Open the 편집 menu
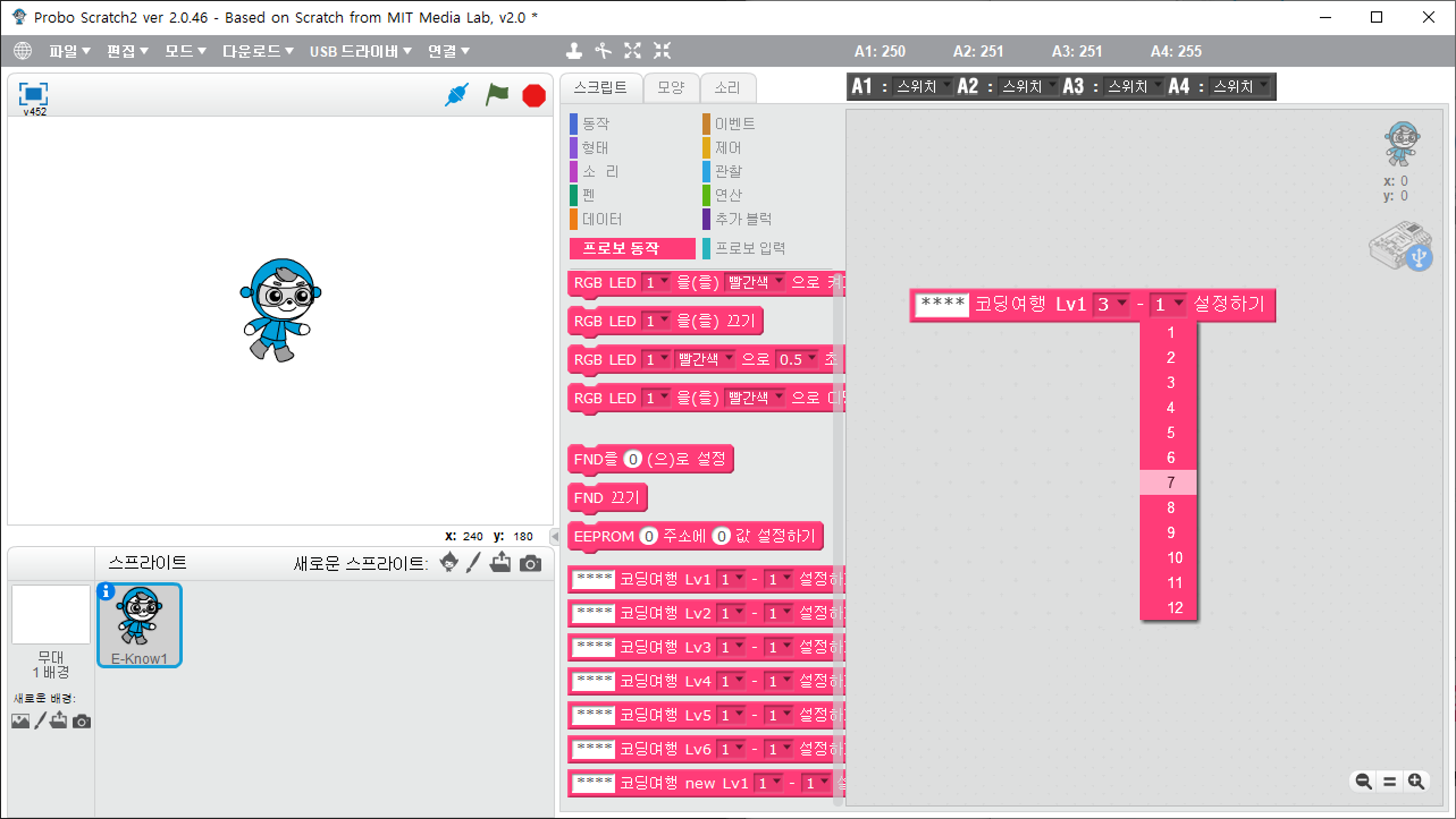1456x819 pixels. coord(128,51)
